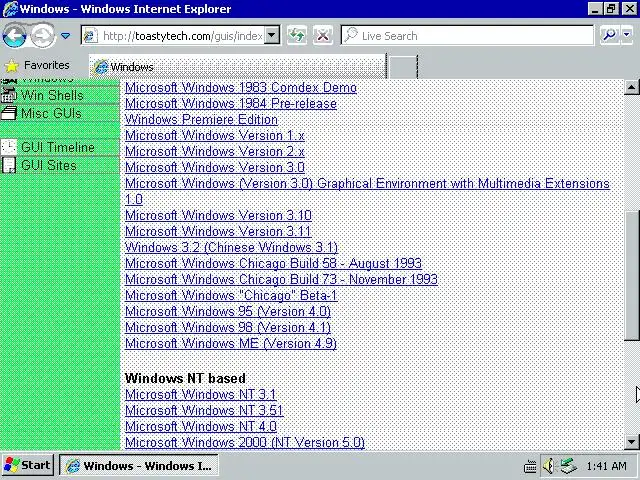Screen dimensions: 640x480
Task: Open Misc GUIs sidebar link
Action: coord(51,113)
